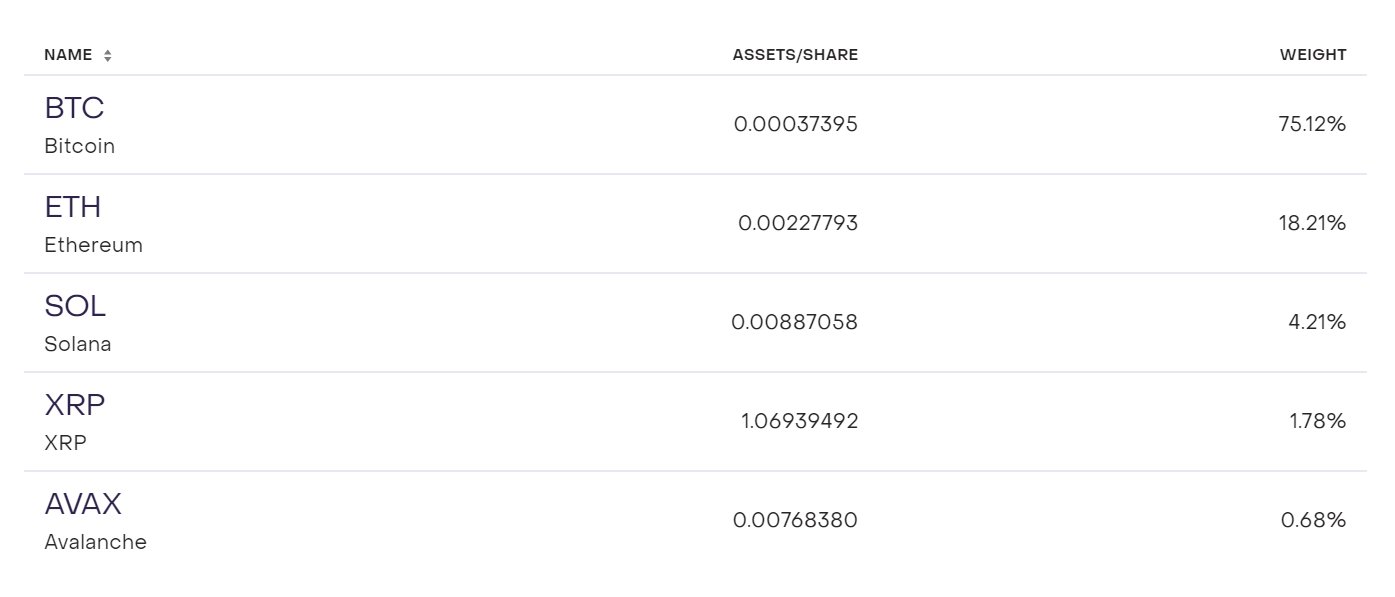Viewport: 1395px width, 597px height.
Task: Click the Bitcoin name label
Action: [79, 146]
